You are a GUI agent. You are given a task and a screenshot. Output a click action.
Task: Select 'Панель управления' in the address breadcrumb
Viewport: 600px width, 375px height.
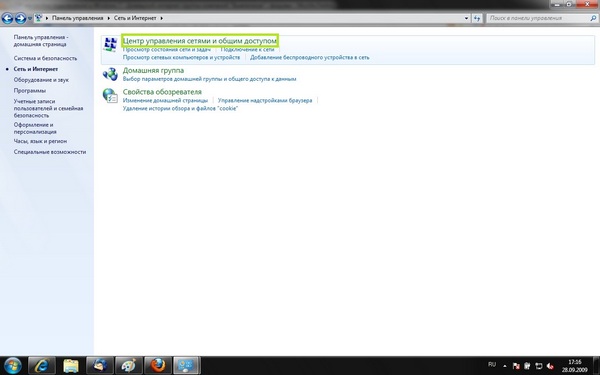pyautogui.click(x=78, y=18)
